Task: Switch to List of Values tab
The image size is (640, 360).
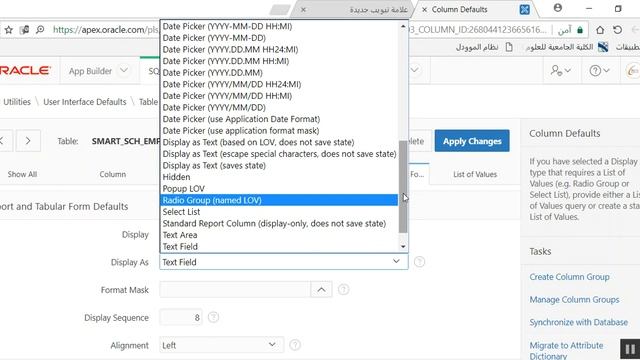Action: pos(475,174)
